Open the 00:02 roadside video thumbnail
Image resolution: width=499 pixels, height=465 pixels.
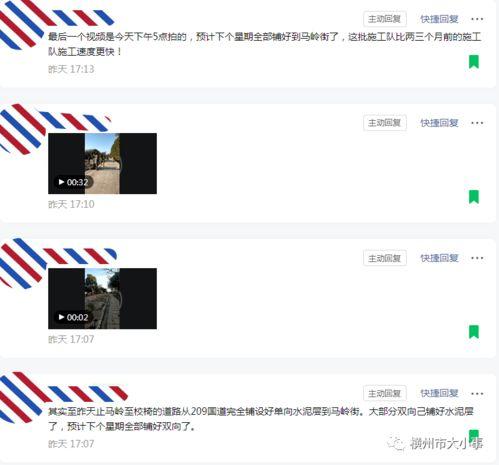click(102, 298)
